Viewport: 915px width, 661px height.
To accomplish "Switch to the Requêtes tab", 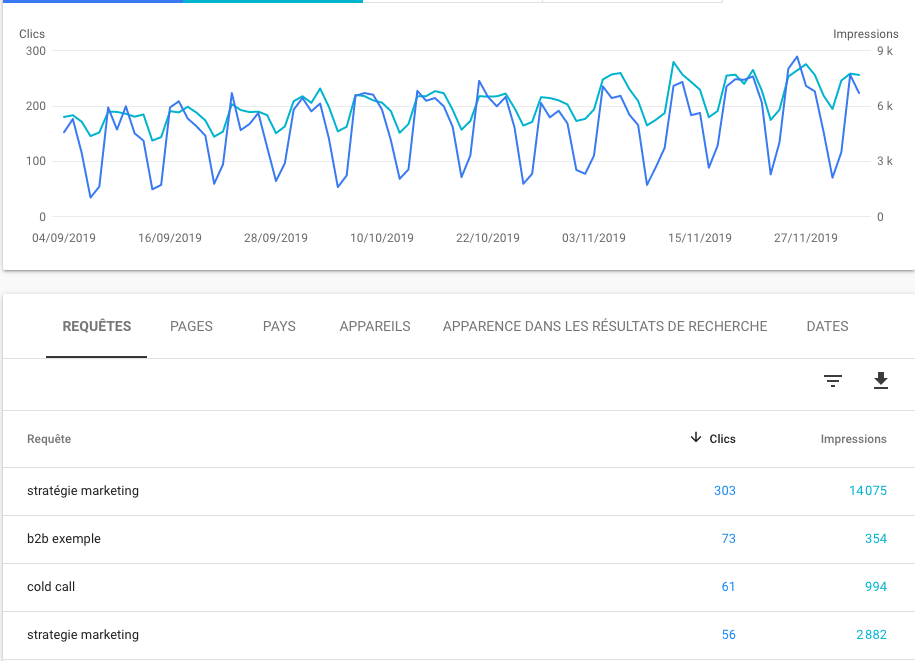I will [x=97, y=326].
